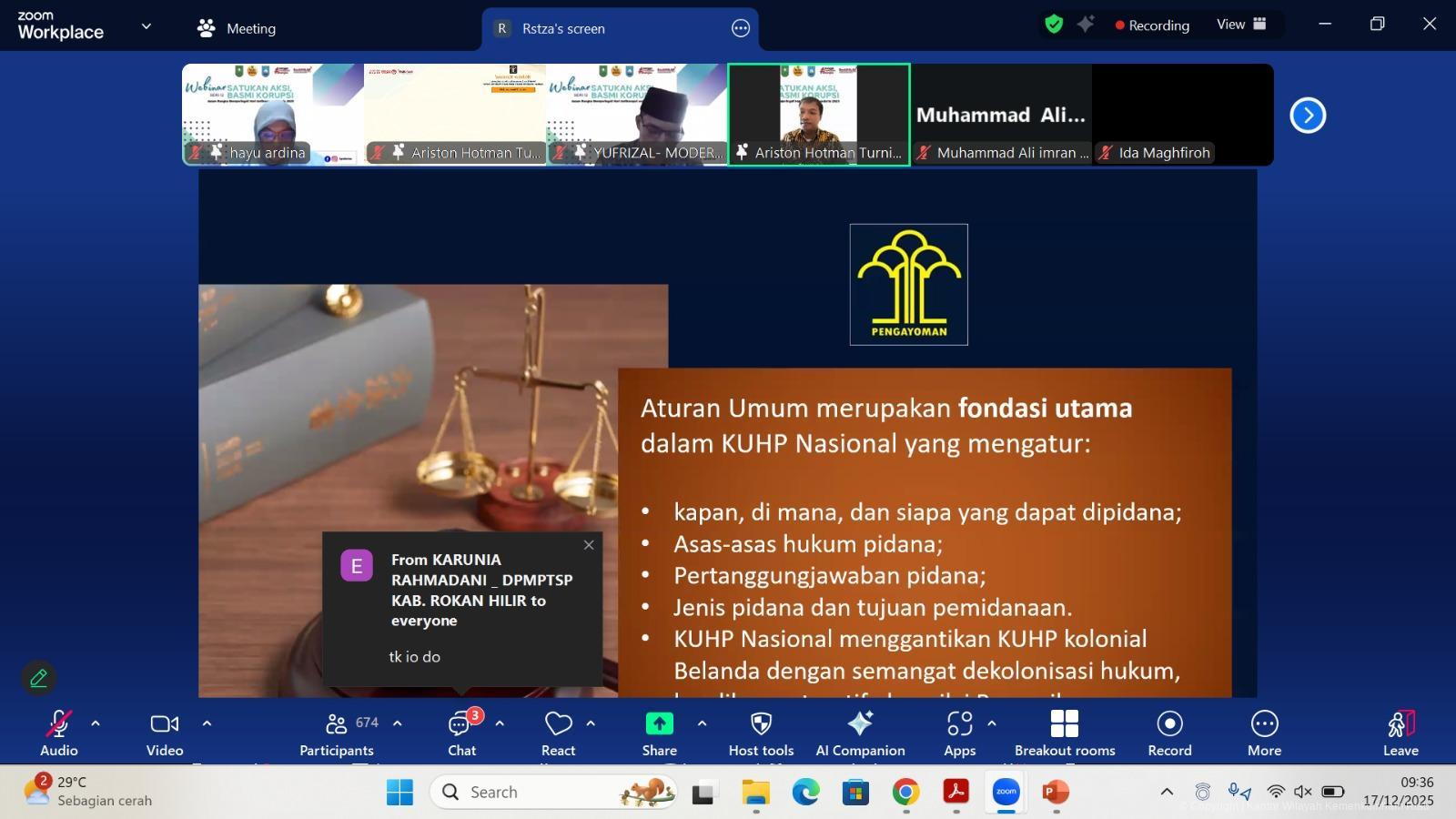This screenshot has width=1456, height=819.
Task: Launch AI Companion
Action: [859, 732]
